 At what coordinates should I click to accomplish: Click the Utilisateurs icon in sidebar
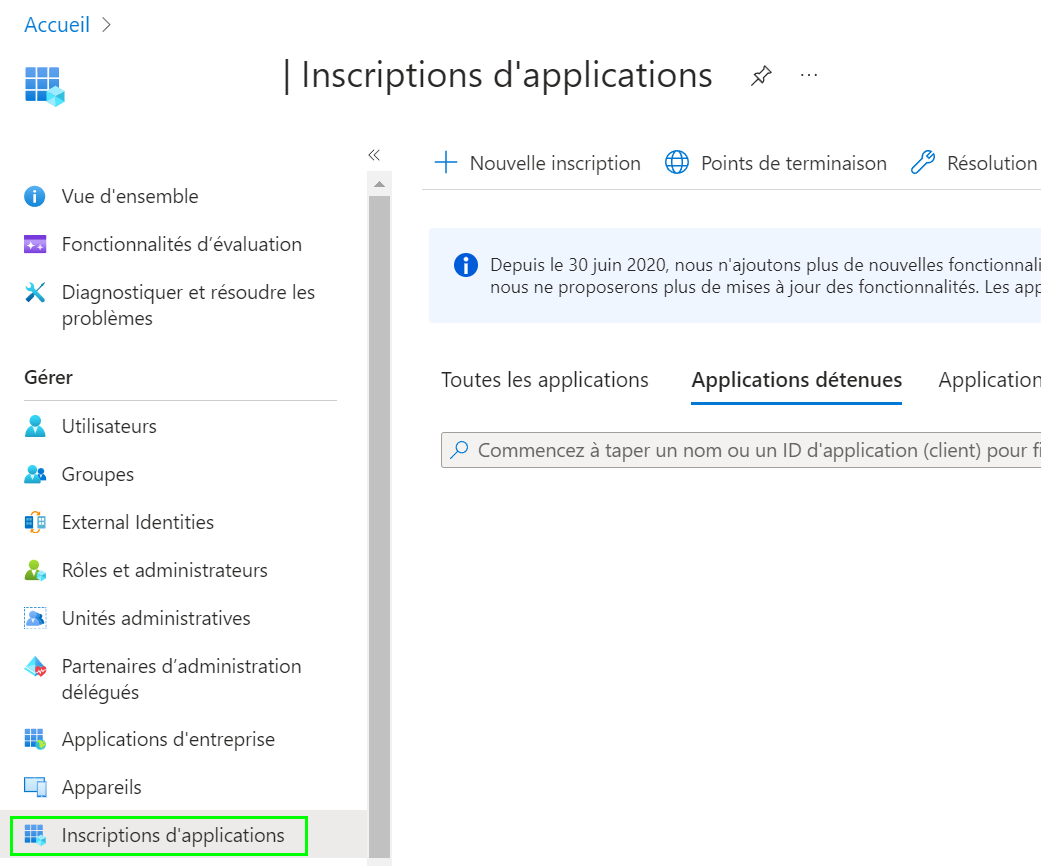35,427
